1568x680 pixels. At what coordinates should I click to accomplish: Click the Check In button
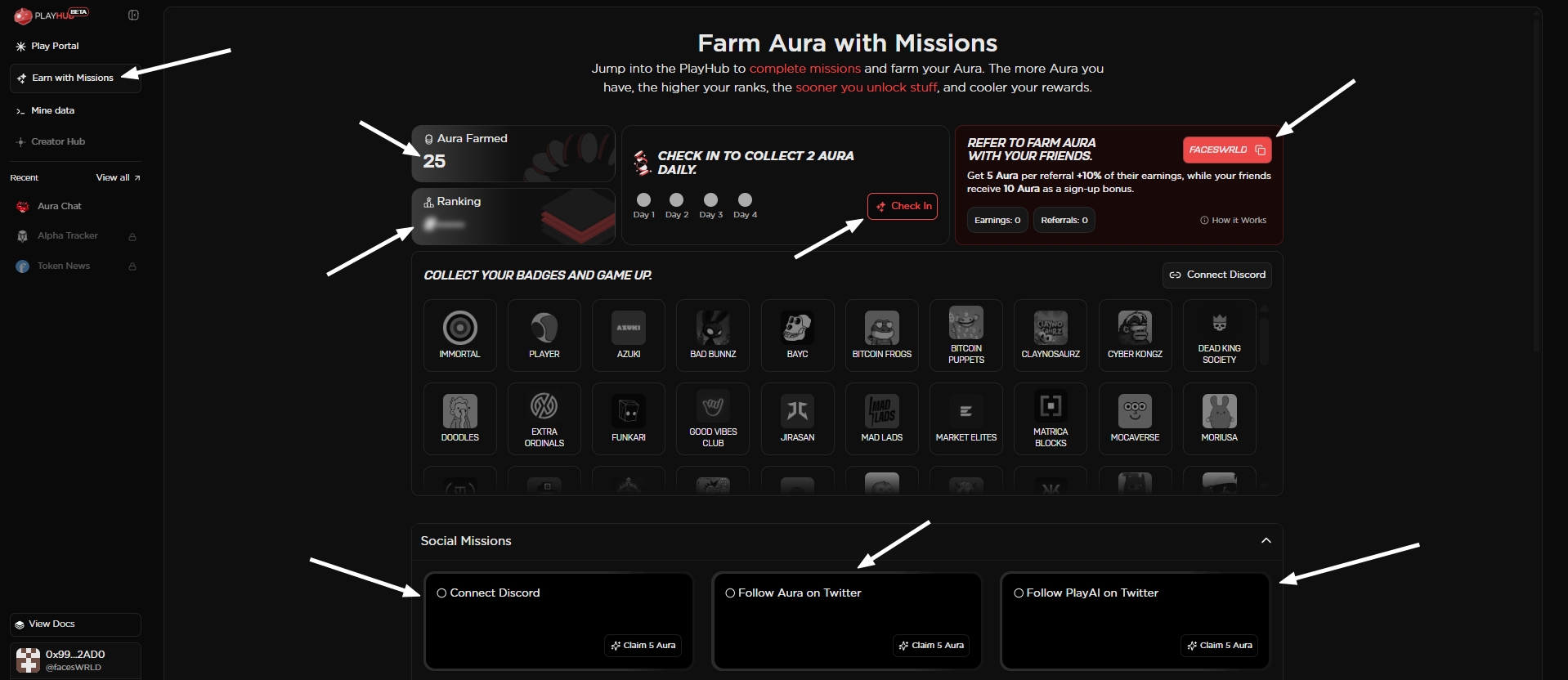(903, 206)
